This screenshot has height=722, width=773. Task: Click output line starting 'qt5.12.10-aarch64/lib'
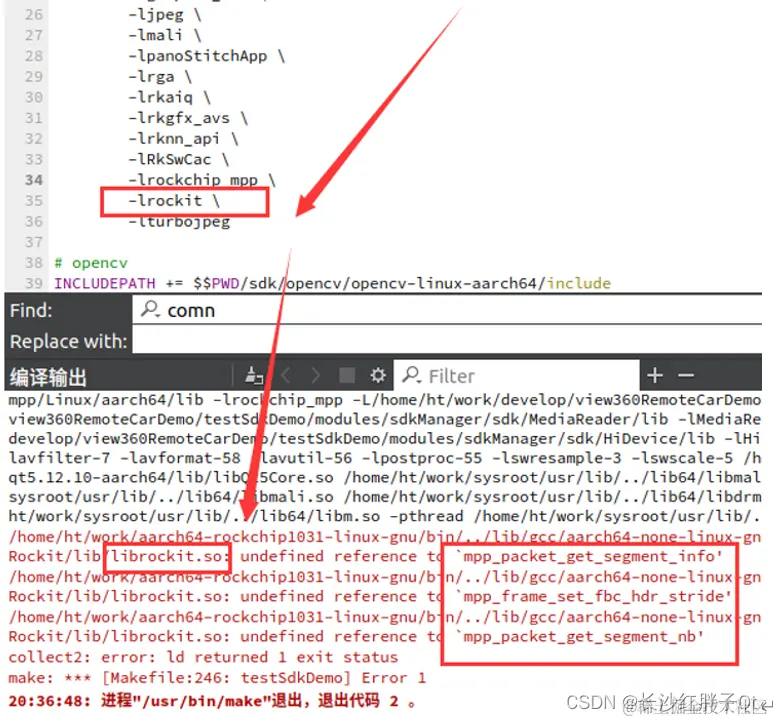(x=385, y=478)
